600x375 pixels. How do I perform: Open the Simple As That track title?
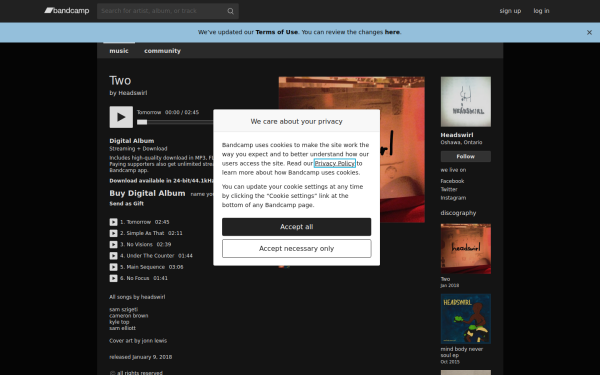point(145,233)
